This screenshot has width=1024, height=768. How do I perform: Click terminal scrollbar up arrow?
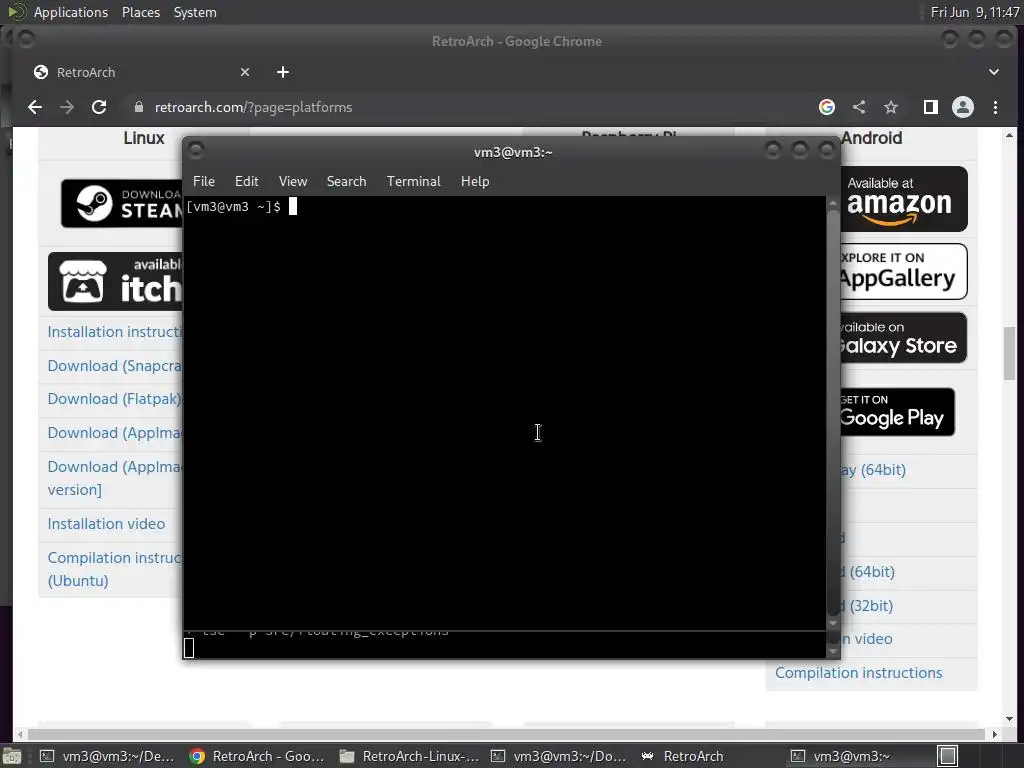[x=833, y=203]
